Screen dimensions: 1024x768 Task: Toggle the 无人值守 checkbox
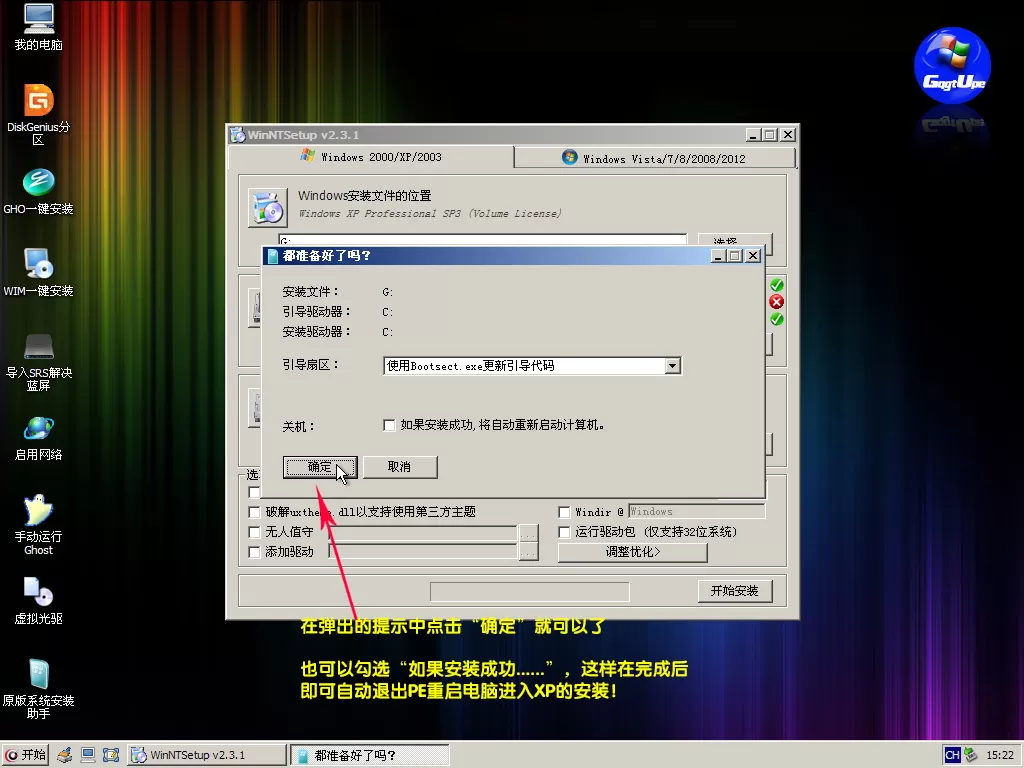254,533
